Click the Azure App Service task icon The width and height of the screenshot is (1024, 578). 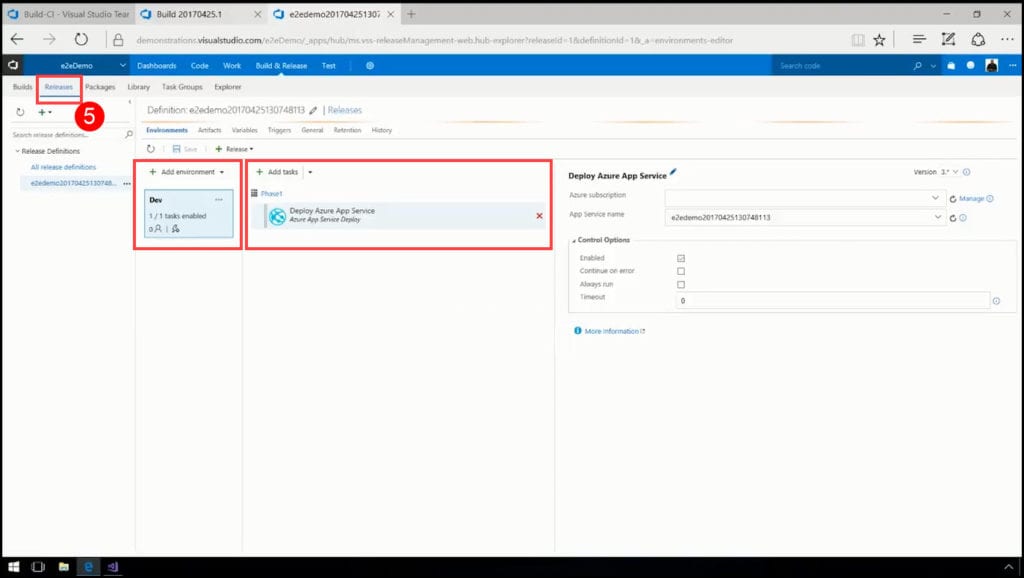[x=278, y=216]
